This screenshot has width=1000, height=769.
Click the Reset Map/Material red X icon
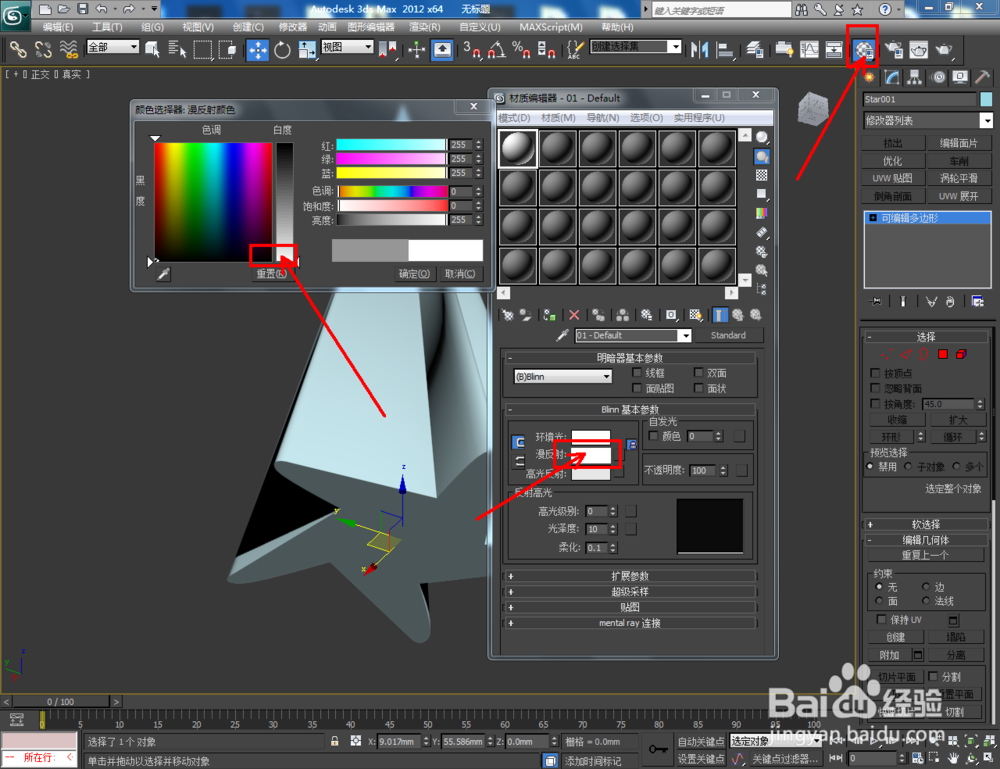(x=574, y=315)
